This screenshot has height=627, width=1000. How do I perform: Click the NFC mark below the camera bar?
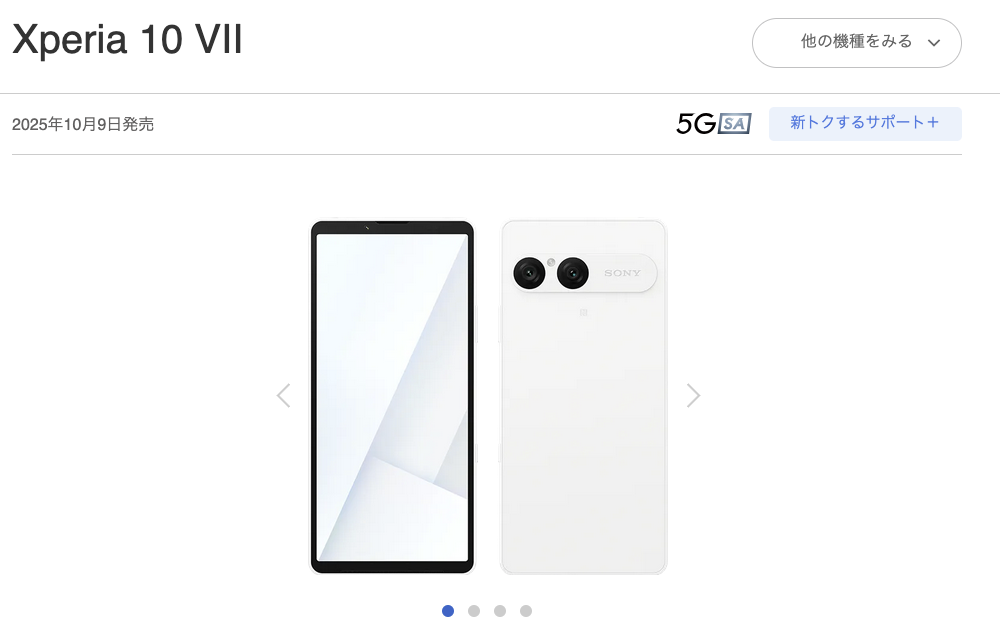coord(583,313)
